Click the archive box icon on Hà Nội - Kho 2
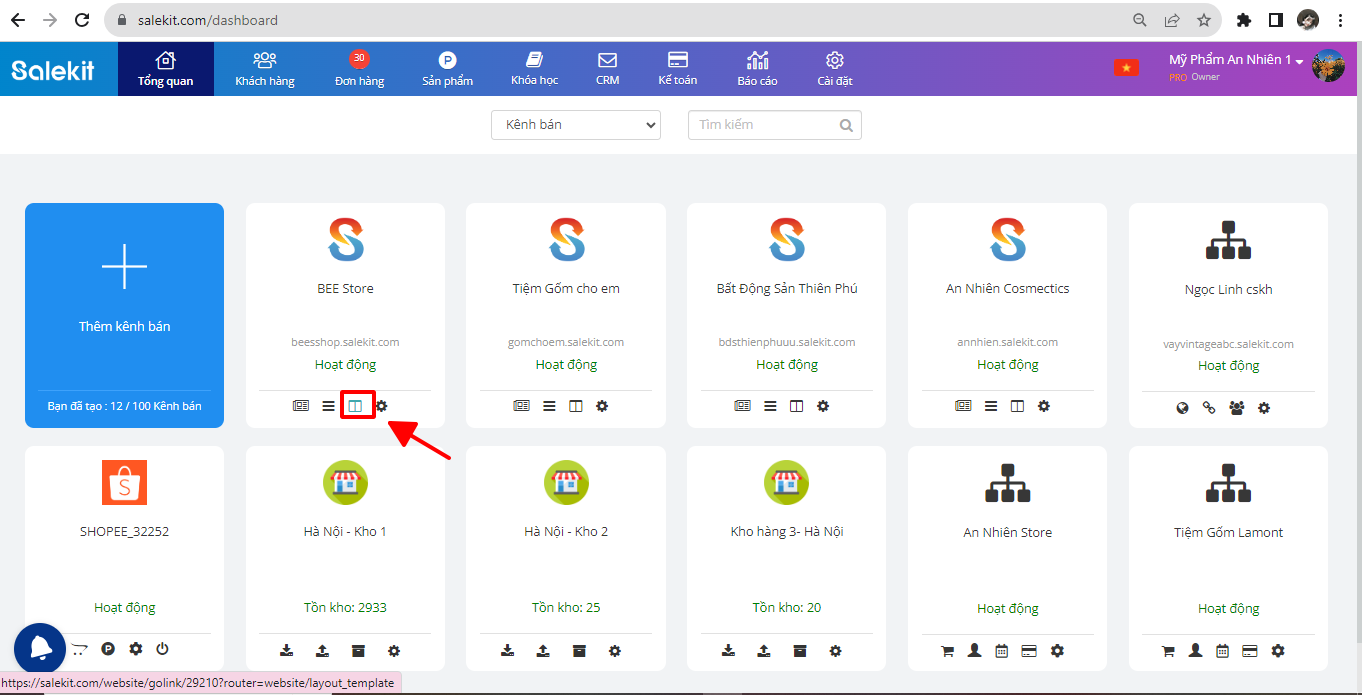 click(579, 650)
